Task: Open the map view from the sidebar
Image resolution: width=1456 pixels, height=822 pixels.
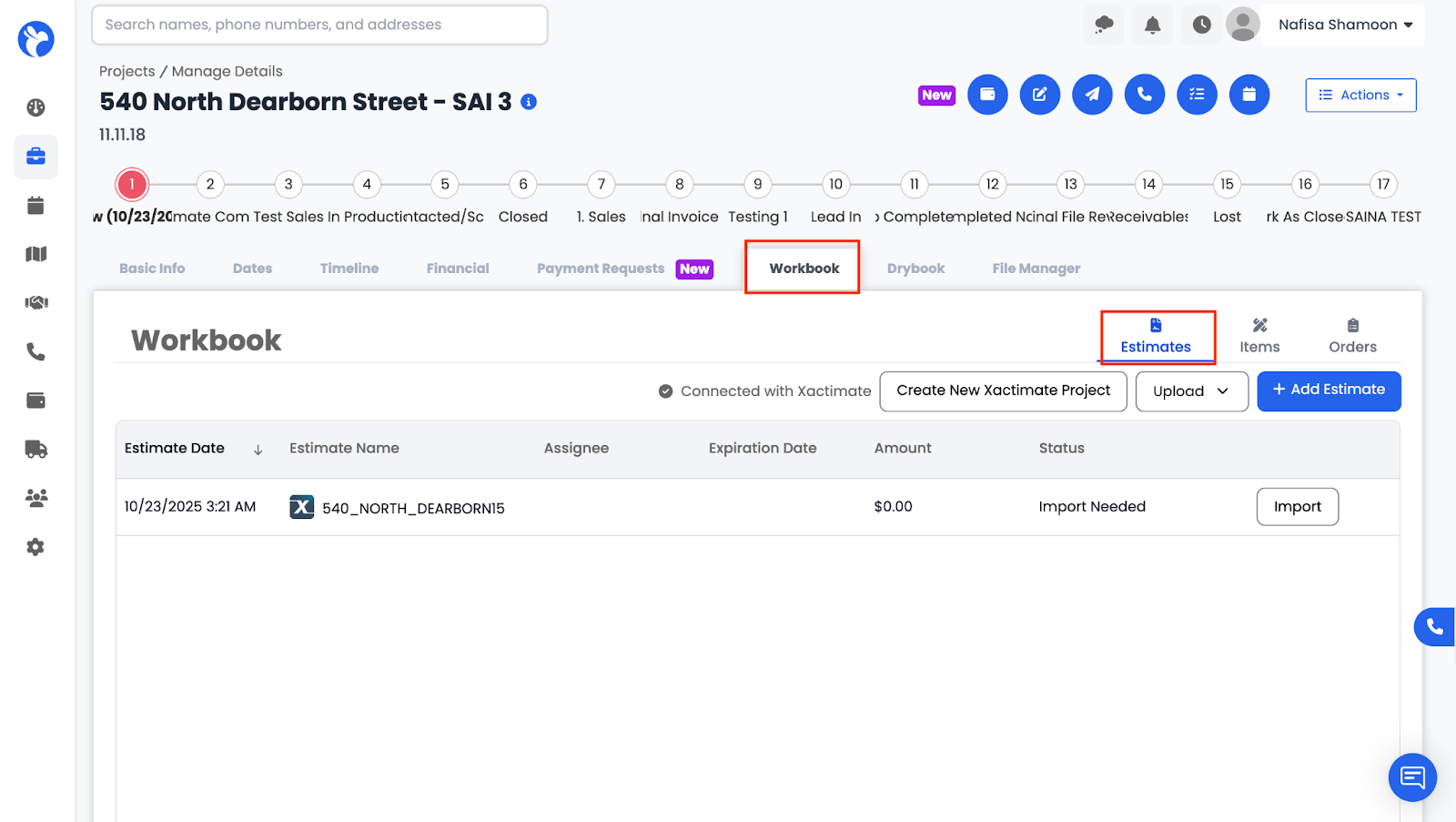Action: coord(35,254)
